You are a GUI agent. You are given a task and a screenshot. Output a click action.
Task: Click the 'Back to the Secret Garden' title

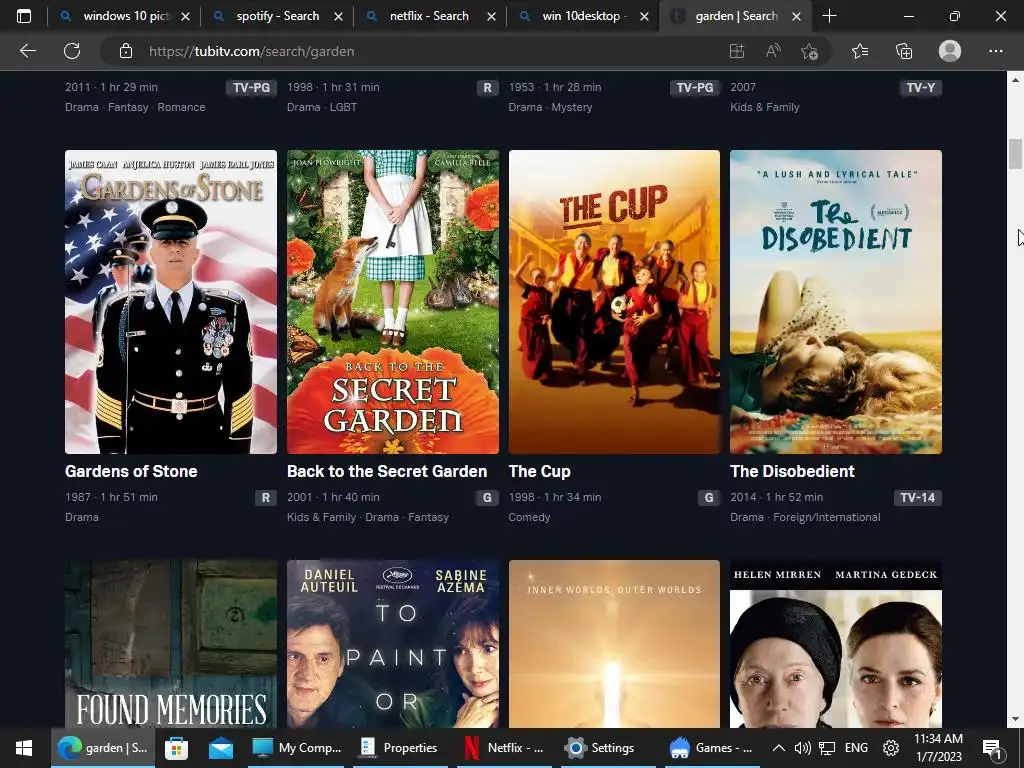pyautogui.click(x=387, y=471)
